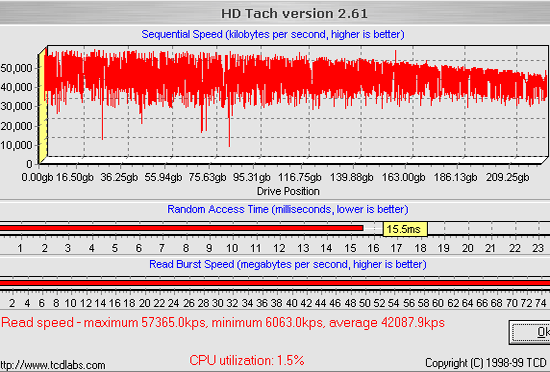Click the 75.63gb drive position label
The width and height of the screenshot is (550, 372).
[x=207, y=177]
